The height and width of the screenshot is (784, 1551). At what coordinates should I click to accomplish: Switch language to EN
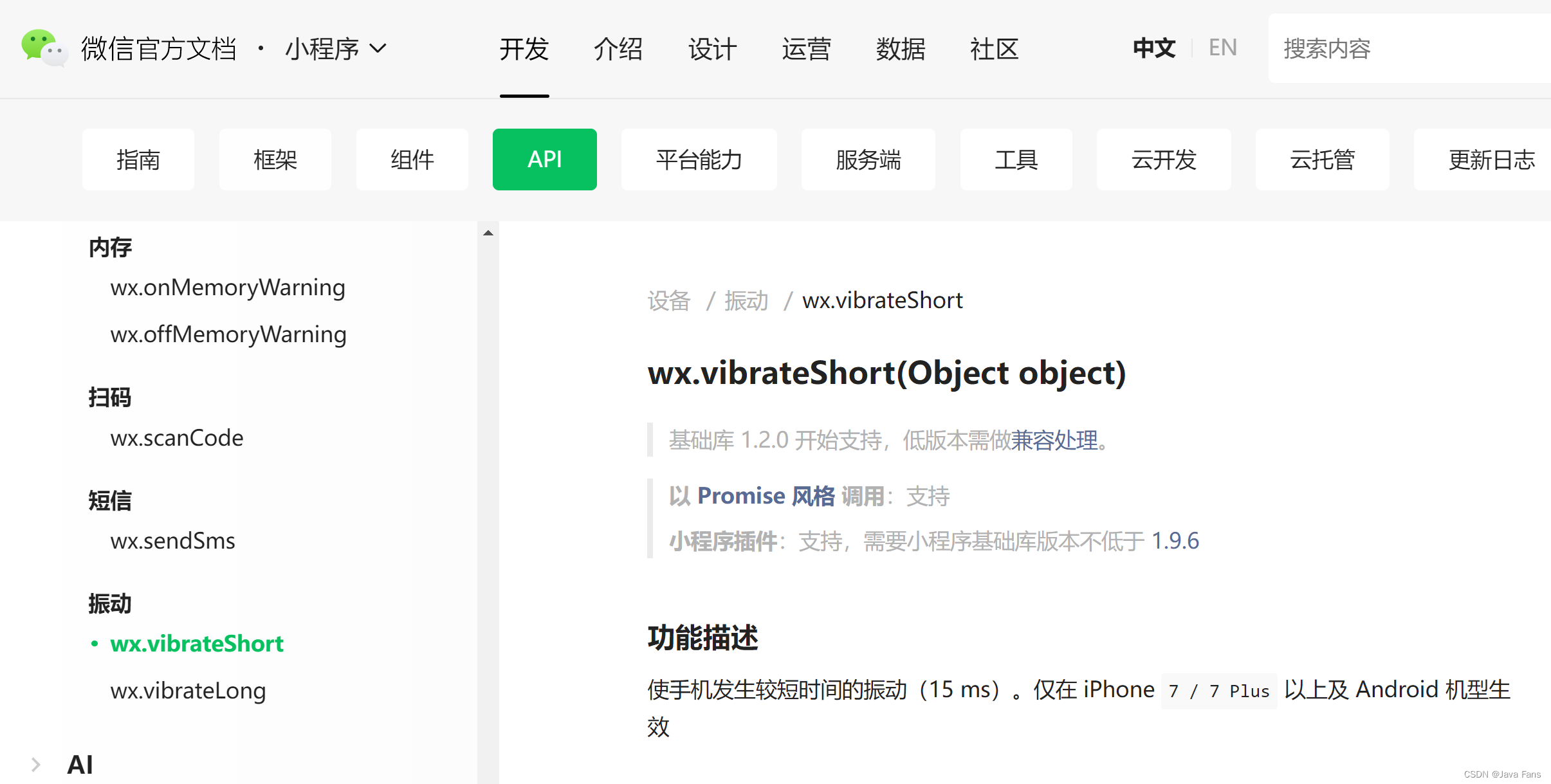1222,48
